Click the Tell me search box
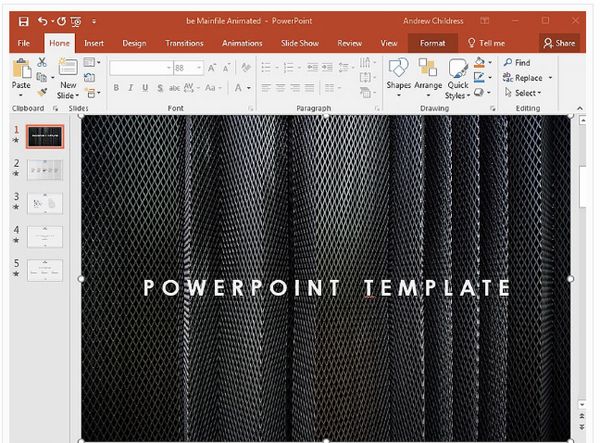 [x=486, y=43]
